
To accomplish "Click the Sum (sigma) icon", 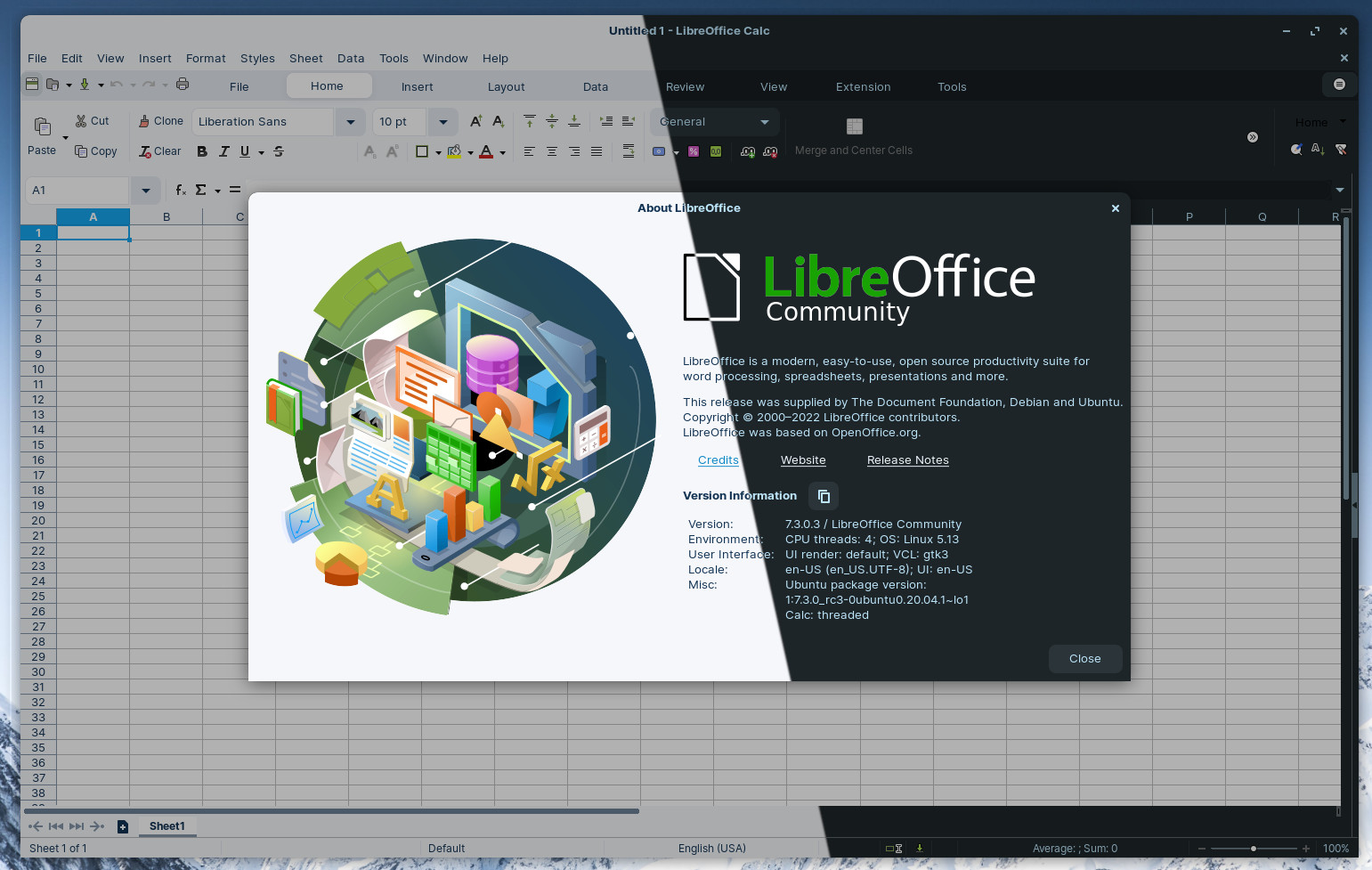I will click(201, 190).
